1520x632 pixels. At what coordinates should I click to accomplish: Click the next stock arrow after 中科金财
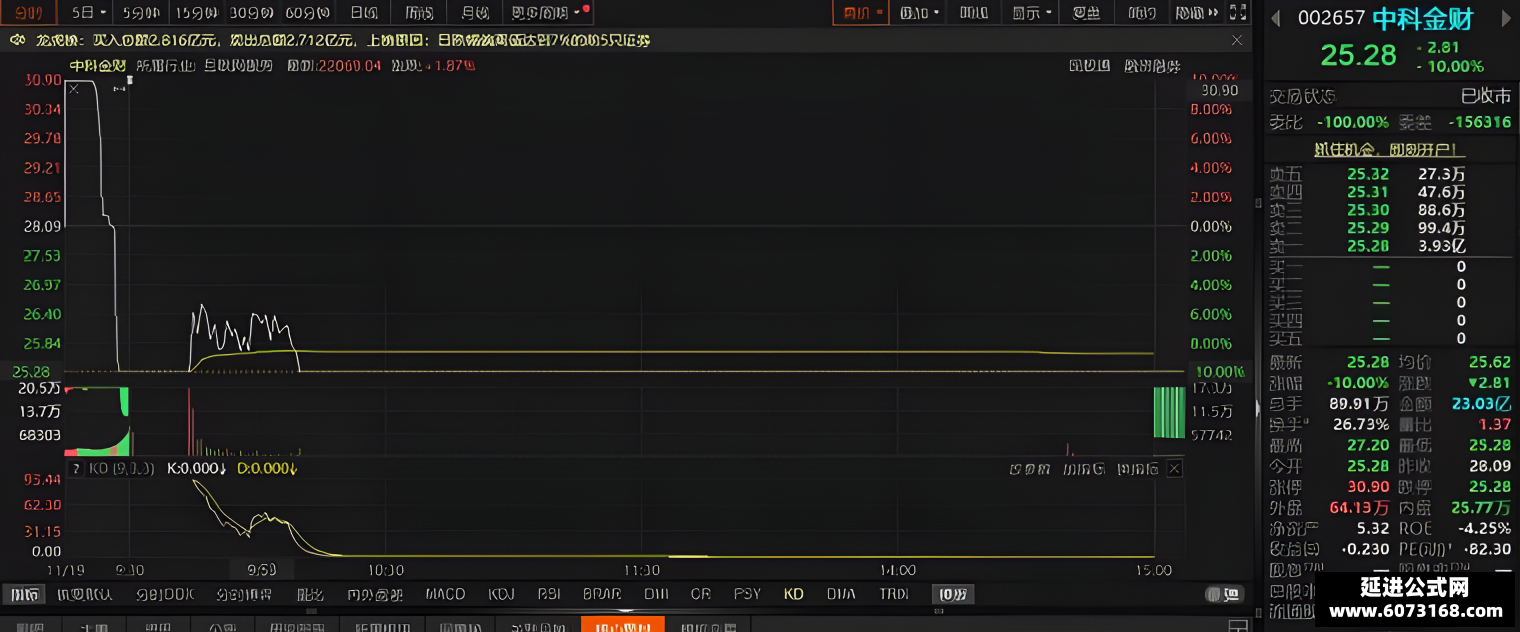(1506, 18)
